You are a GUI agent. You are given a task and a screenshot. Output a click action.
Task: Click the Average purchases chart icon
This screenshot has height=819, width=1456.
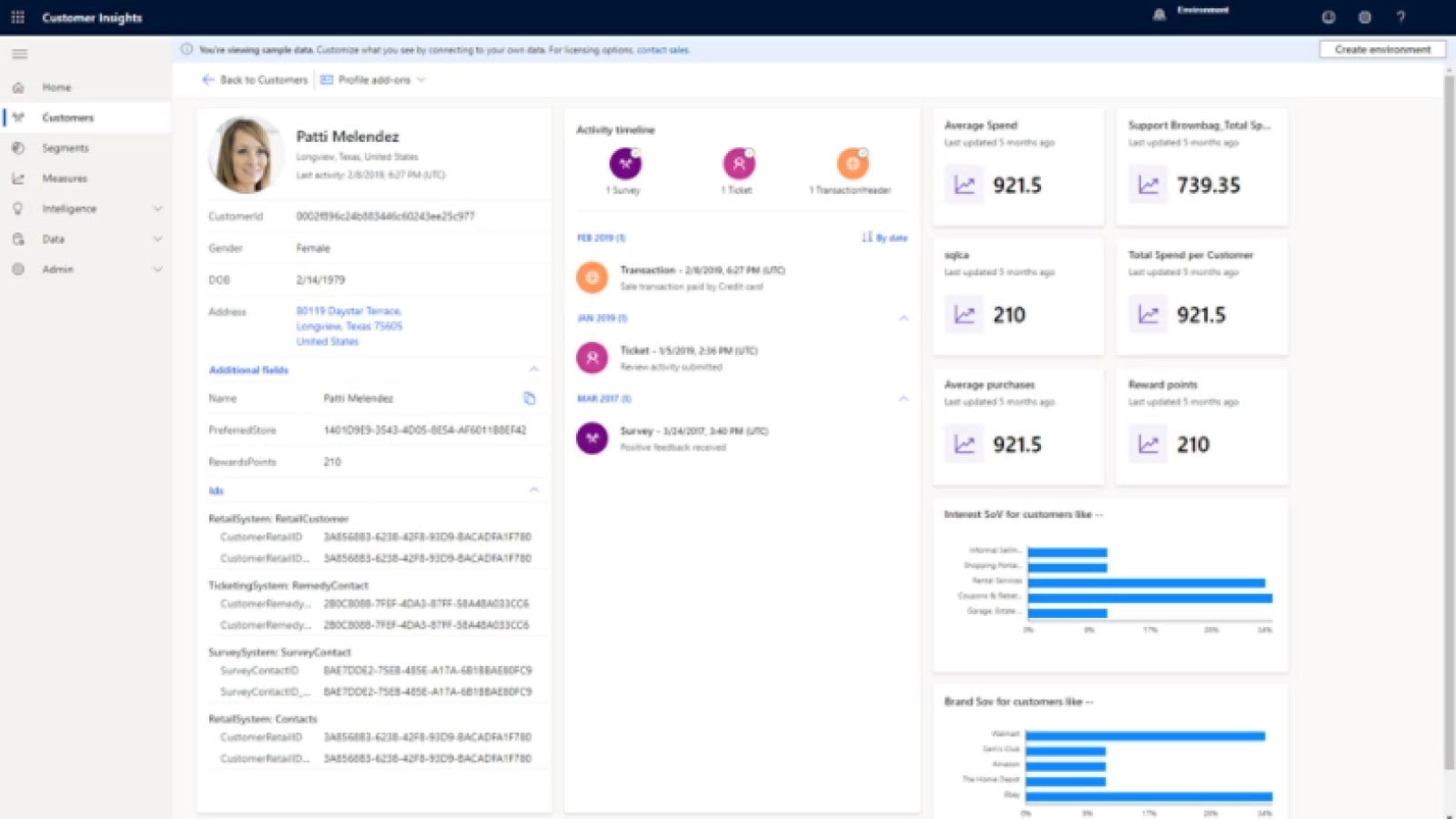pyautogui.click(x=964, y=444)
